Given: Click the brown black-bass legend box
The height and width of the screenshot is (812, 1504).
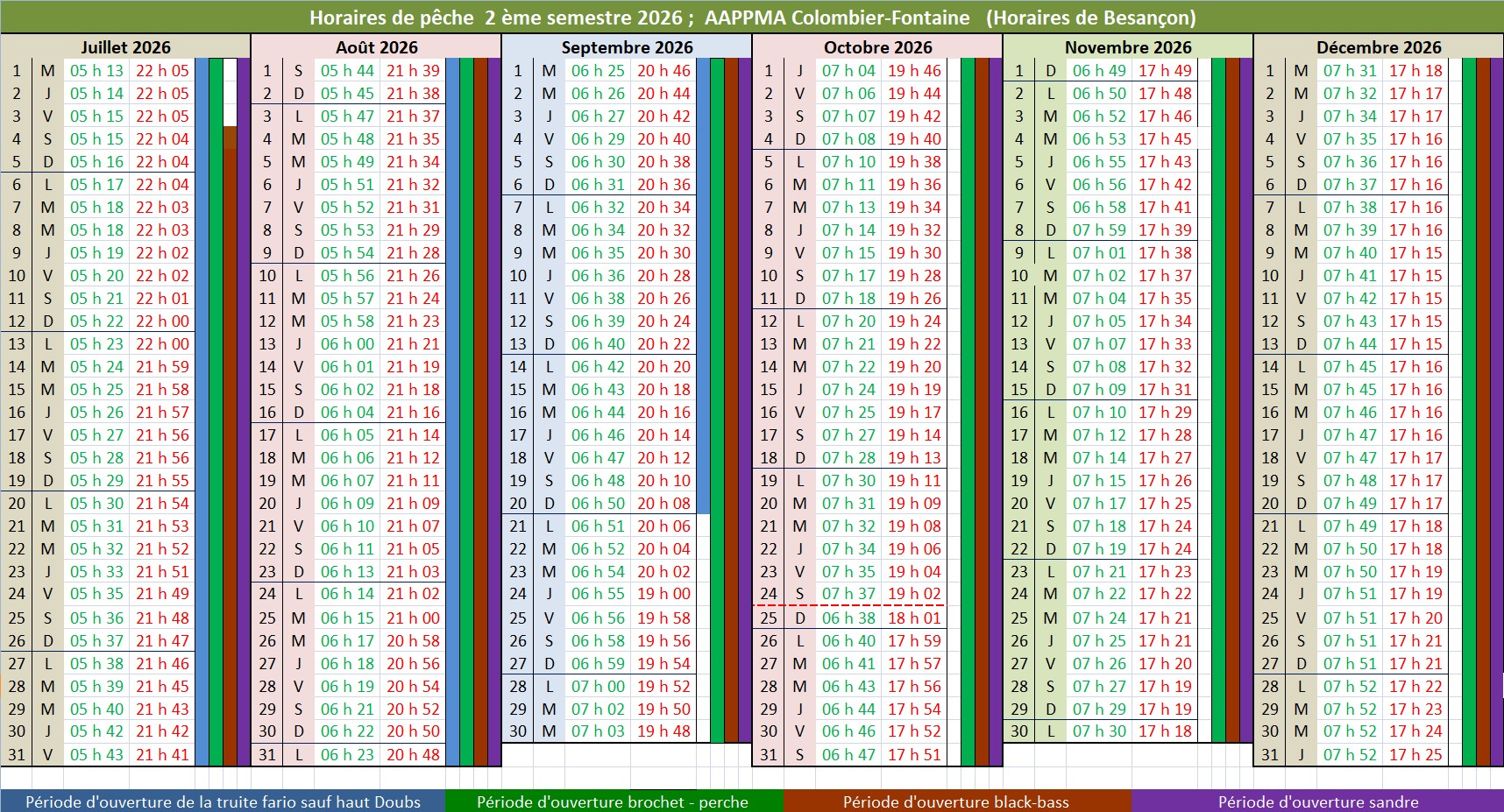Looking at the screenshot, I should (x=955, y=801).
